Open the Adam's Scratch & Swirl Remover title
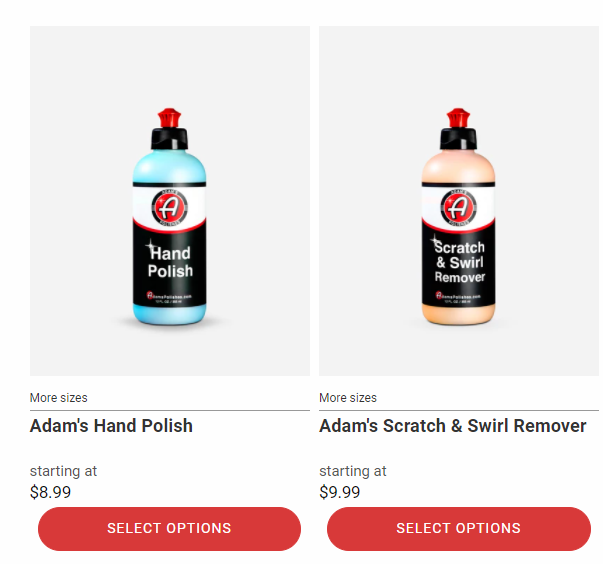Image resolution: width=603 pixels, height=564 pixels. 453,426
